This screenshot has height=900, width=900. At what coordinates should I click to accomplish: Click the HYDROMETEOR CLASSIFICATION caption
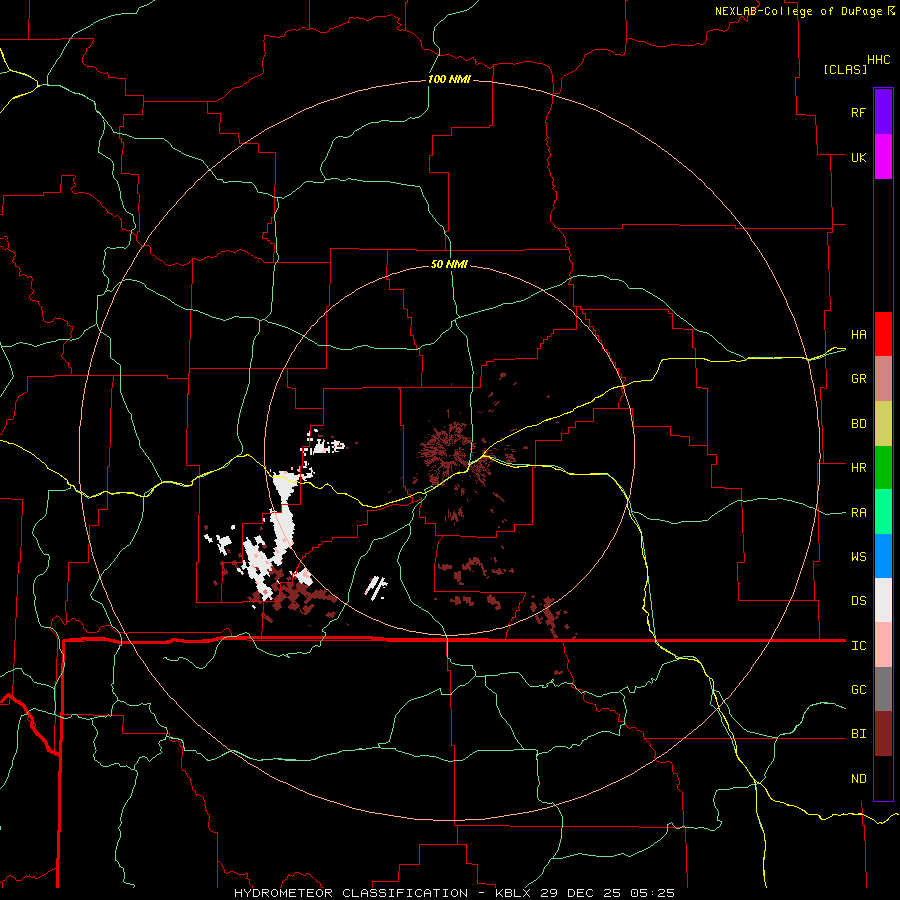(351, 893)
